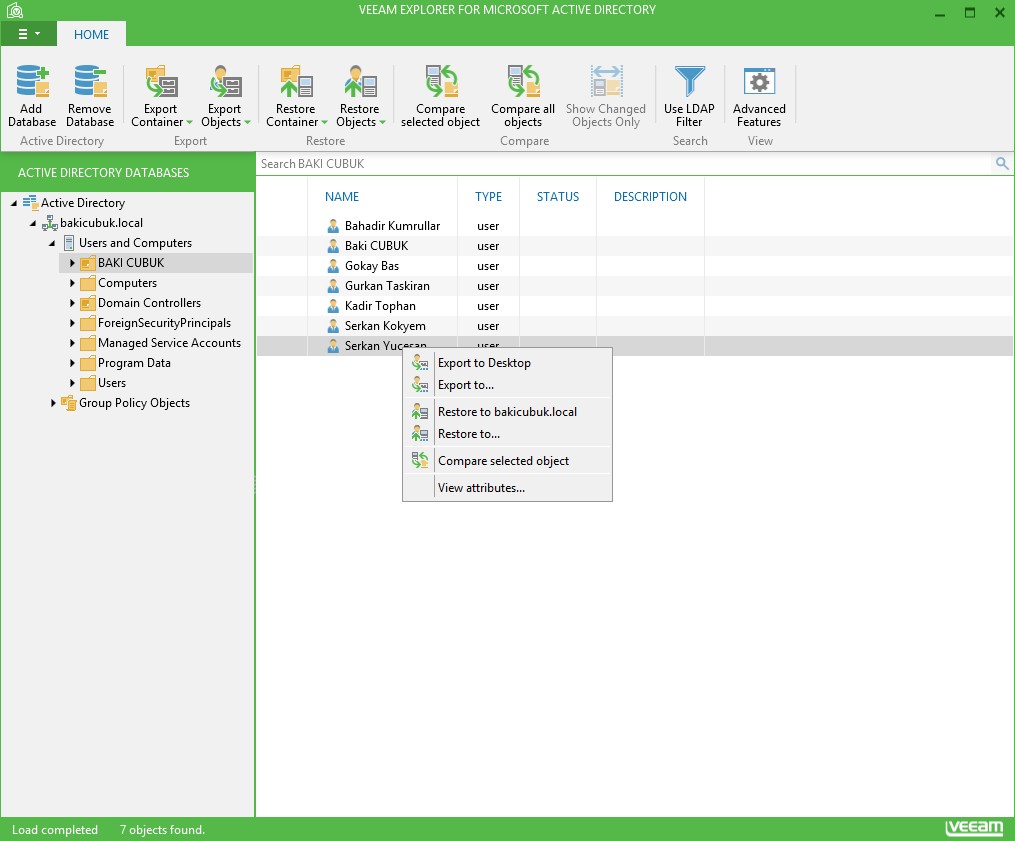
Task: Sort by the TYPE column header
Action: pos(488,197)
